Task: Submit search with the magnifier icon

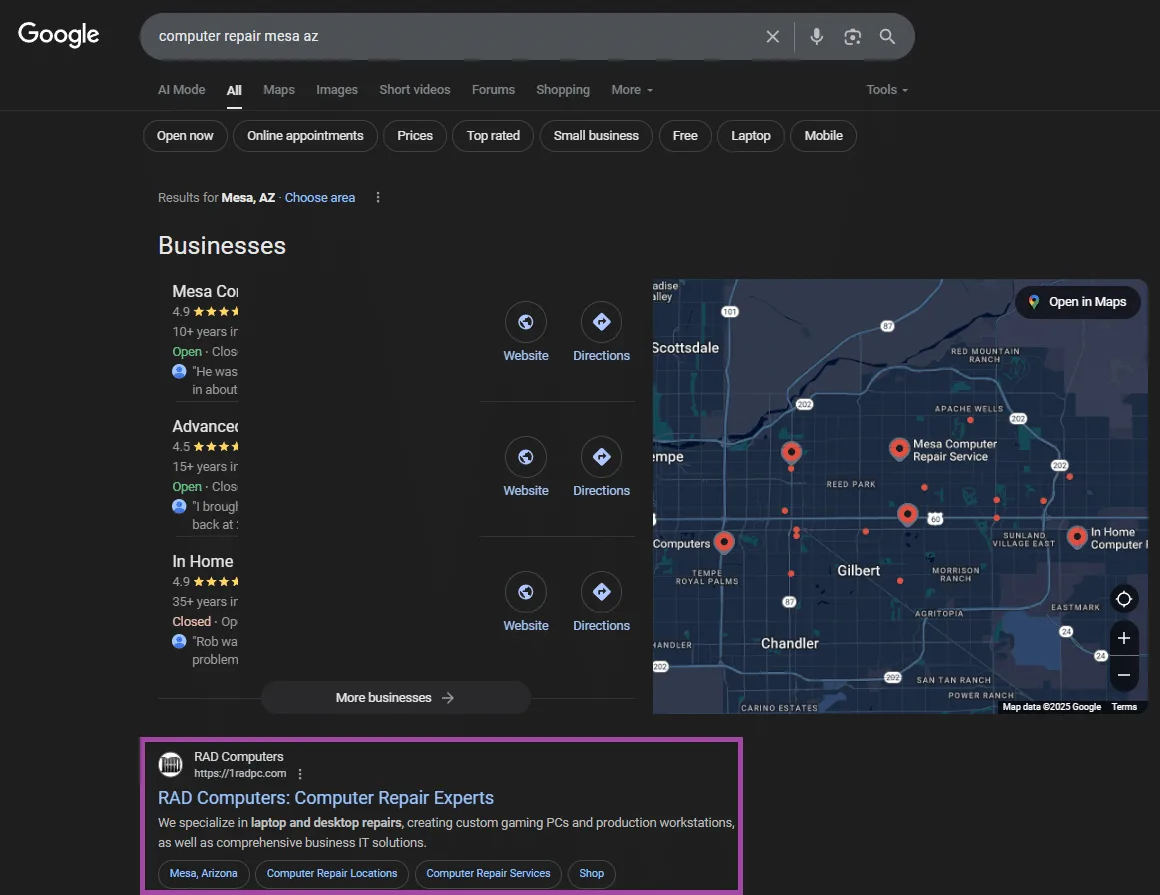Action: pyautogui.click(x=887, y=36)
